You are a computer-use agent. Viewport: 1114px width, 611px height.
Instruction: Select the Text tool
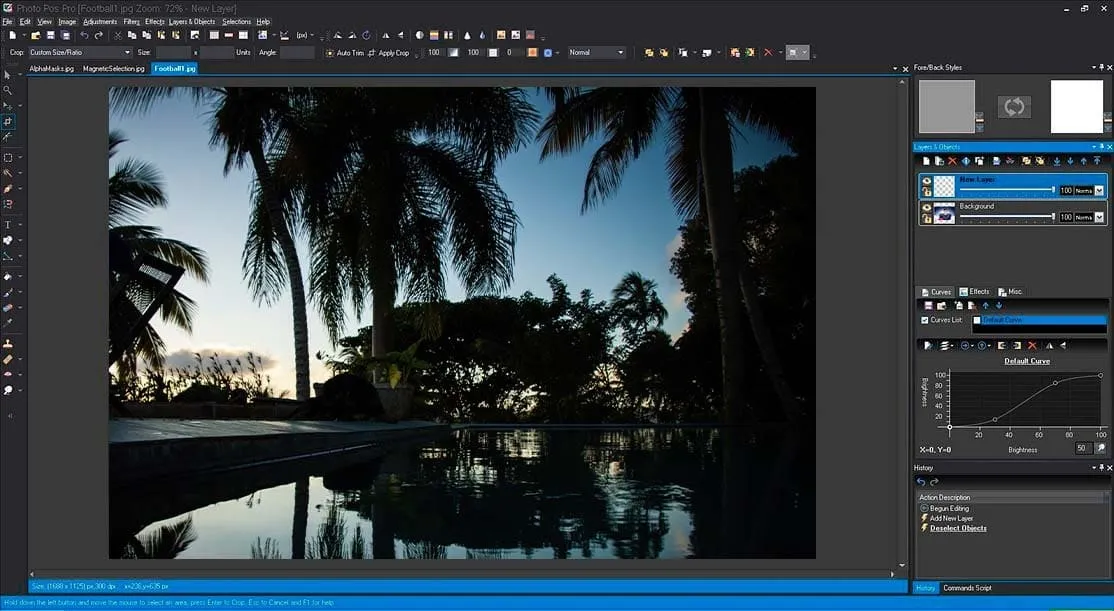coord(8,224)
